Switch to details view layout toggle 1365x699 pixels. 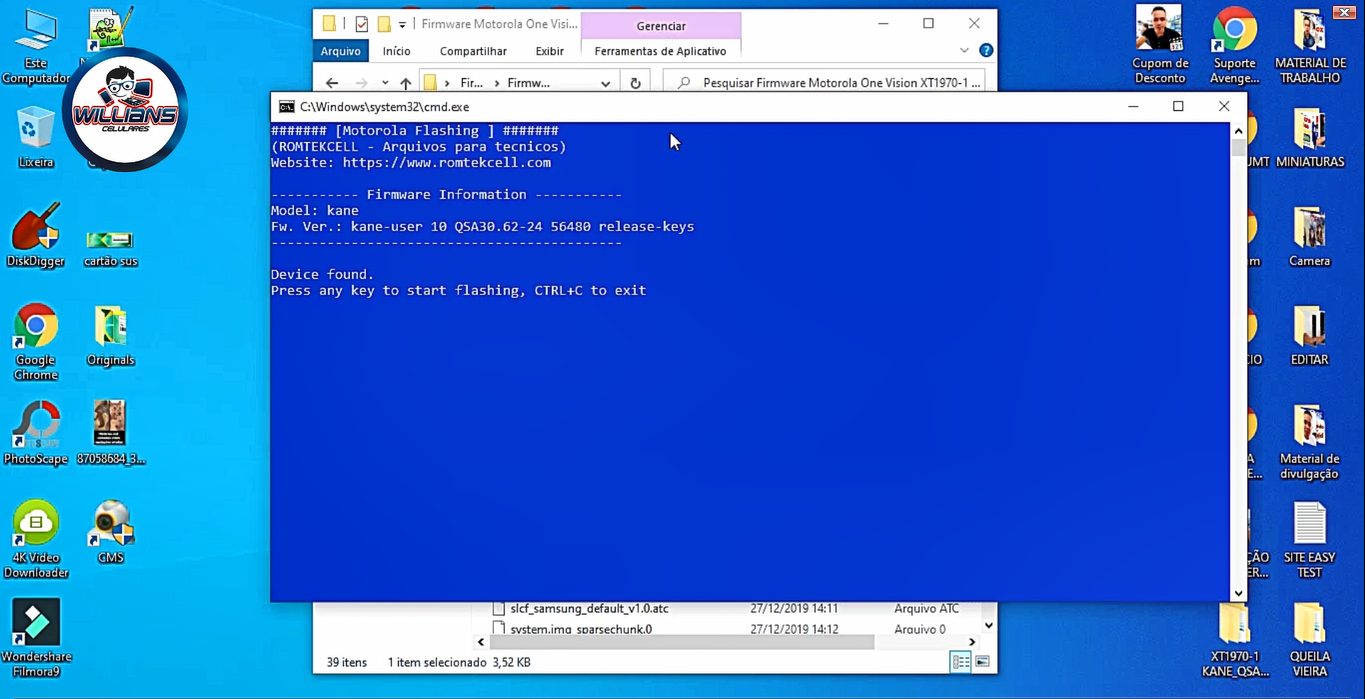pos(960,662)
